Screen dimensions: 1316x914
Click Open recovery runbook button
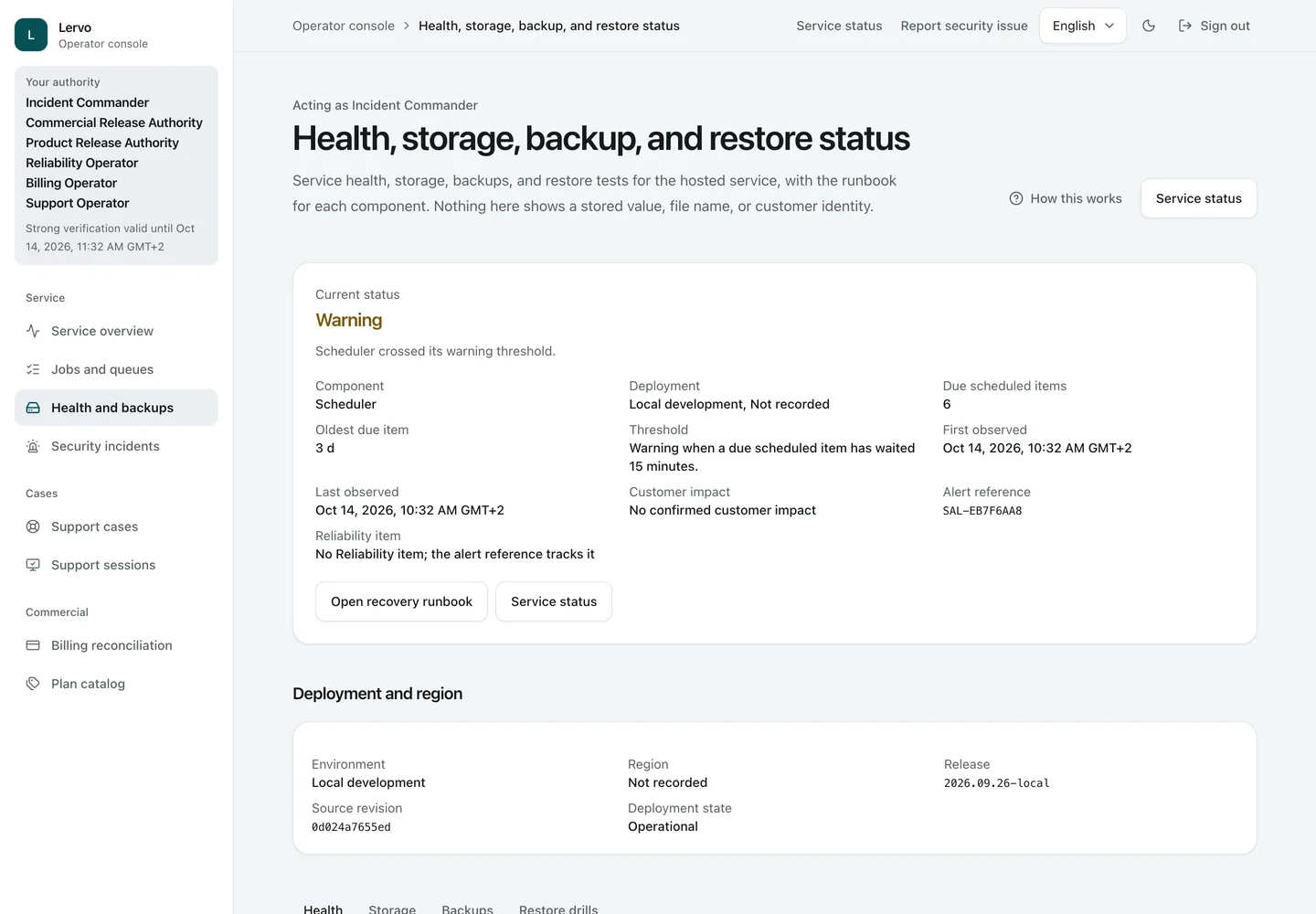[401, 601]
